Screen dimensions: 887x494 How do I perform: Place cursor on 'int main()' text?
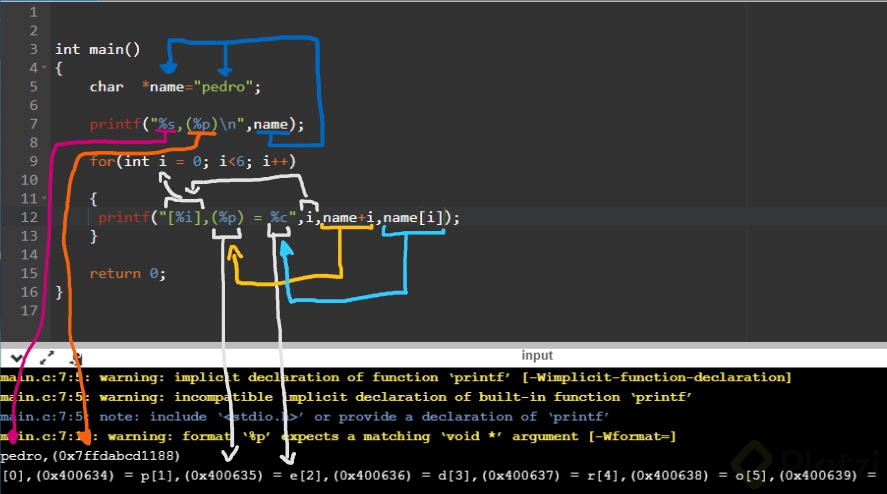click(x=97, y=49)
